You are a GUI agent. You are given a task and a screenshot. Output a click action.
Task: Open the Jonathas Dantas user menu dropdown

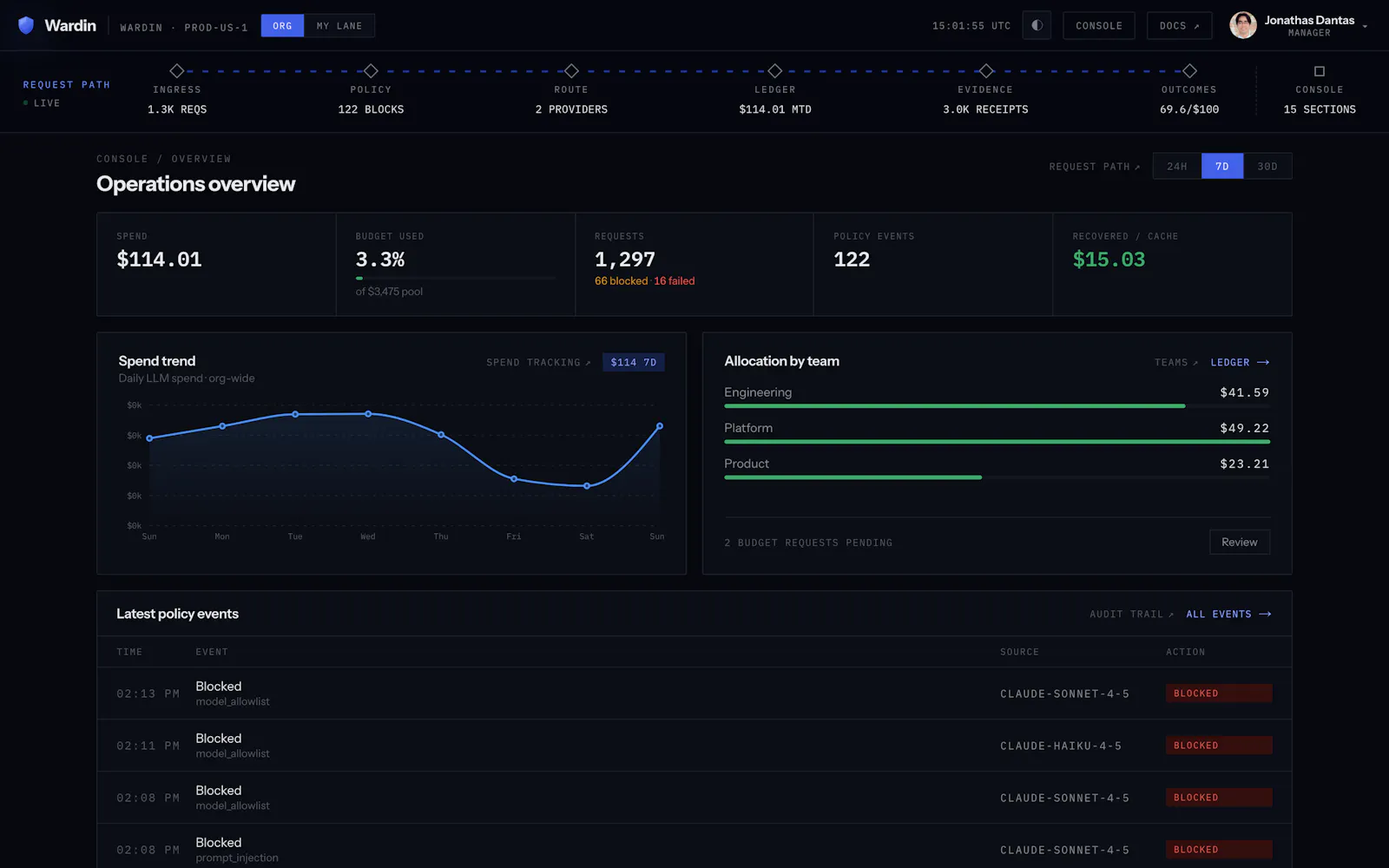click(1365, 26)
